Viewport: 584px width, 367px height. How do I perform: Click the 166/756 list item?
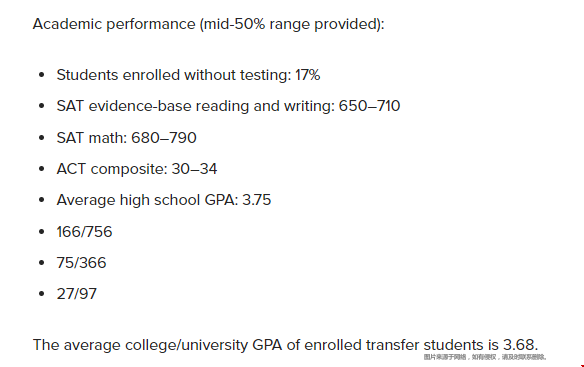(84, 232)
